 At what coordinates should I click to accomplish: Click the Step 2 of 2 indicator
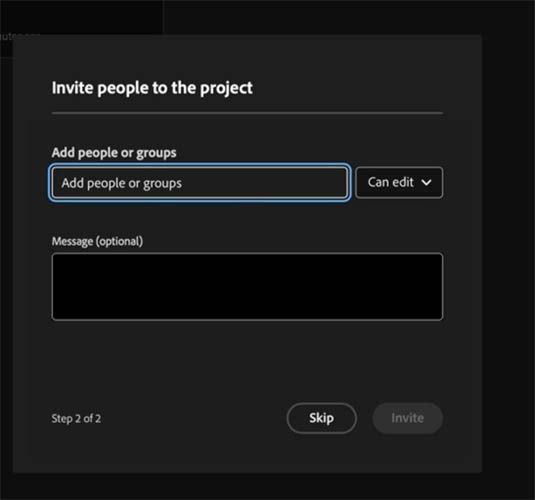[x=76, y=418]
